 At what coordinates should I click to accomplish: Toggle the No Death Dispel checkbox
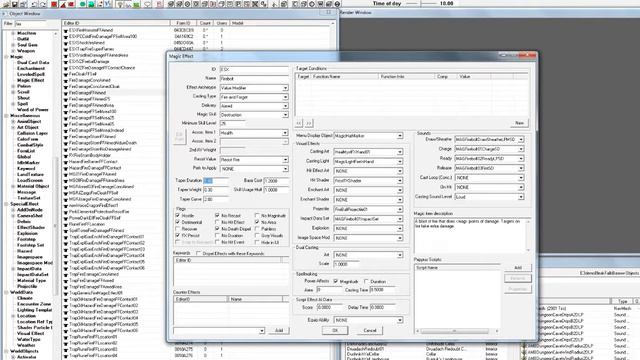point(217,229)
